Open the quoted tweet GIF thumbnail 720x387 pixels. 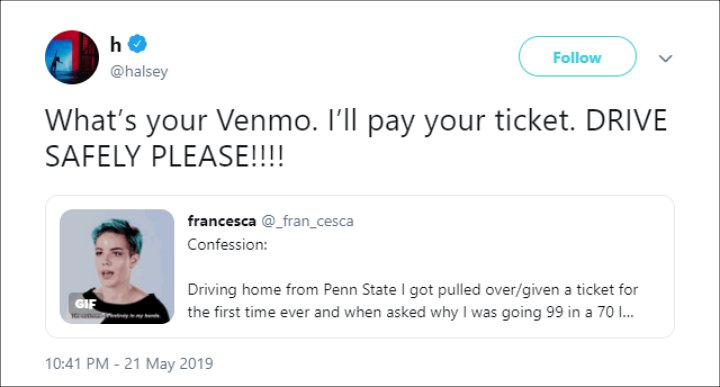coord(117,266)
